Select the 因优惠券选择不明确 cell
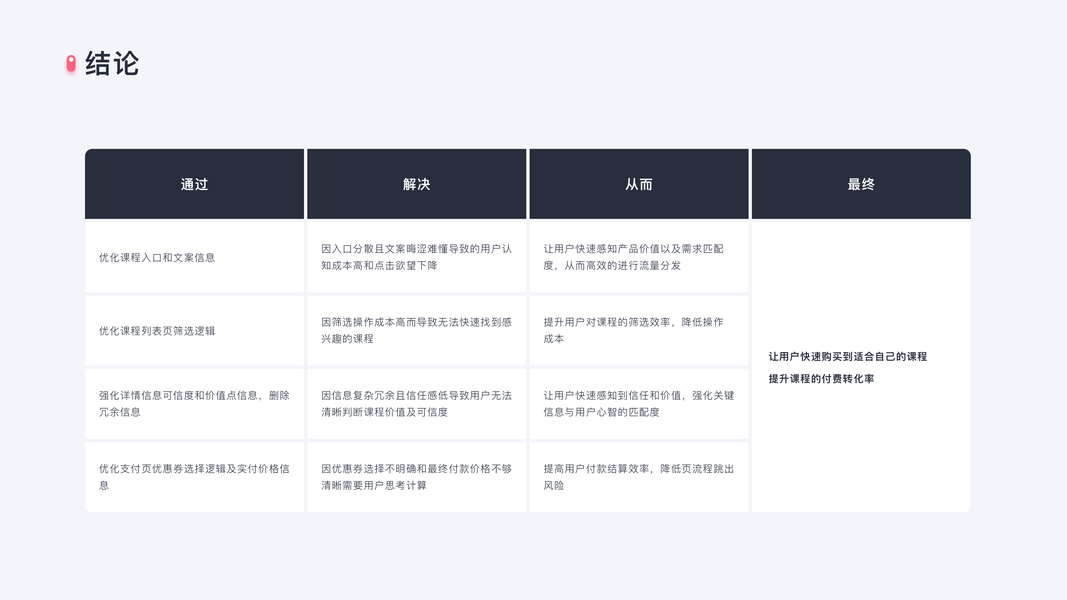 click(x=416, y=476)
